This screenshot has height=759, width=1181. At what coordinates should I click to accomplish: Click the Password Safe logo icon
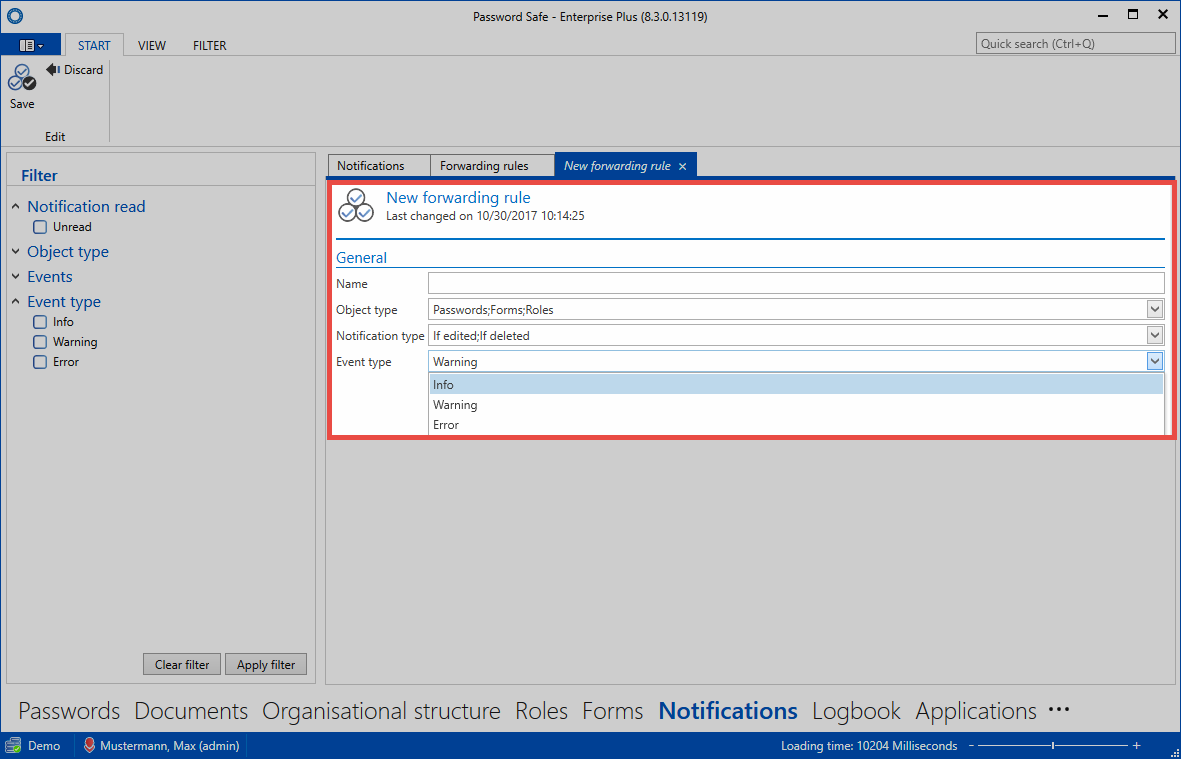pos(14,15)
